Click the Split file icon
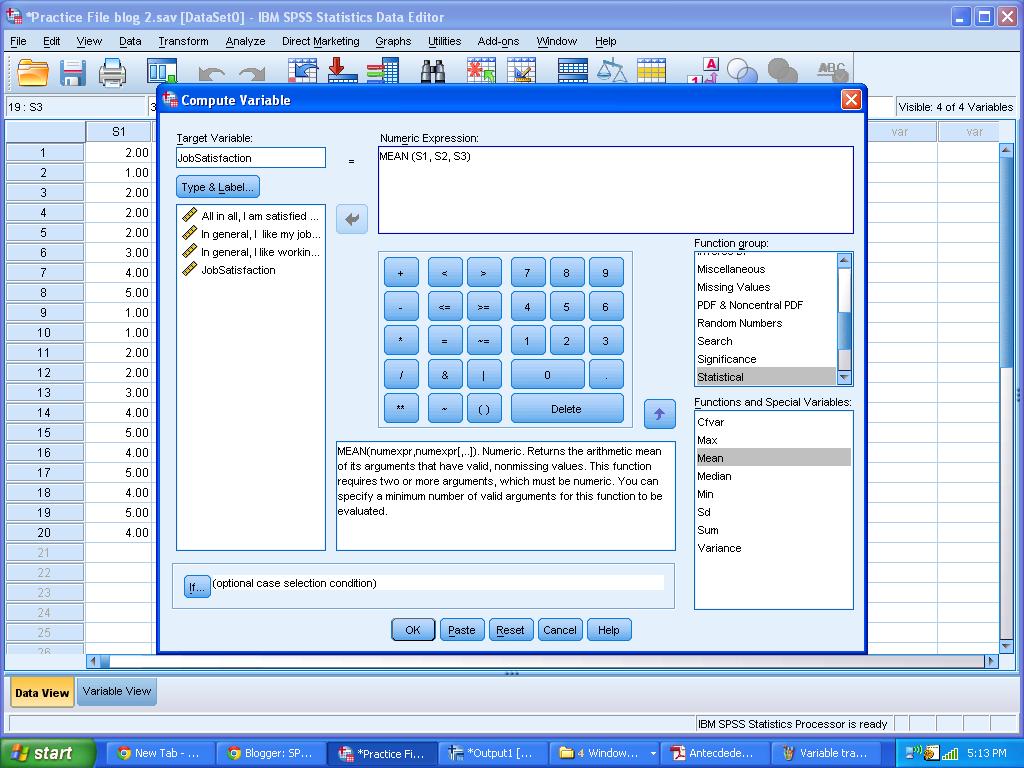1024x768 pixels. [x=573, y=71]
